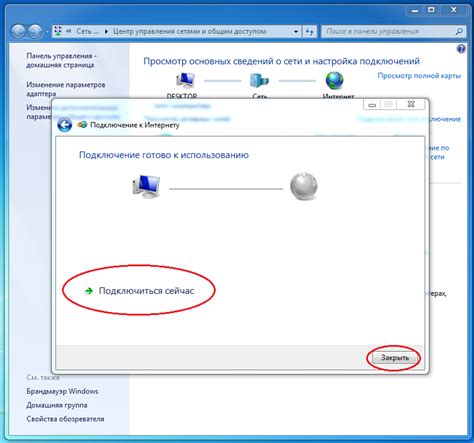
Task: Click heading Просмотр основных сведений о сети
Action: 281,61
